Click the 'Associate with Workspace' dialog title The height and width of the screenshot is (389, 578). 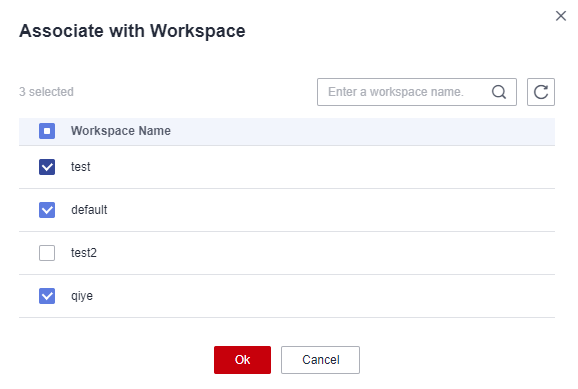(x=132, y=31)
